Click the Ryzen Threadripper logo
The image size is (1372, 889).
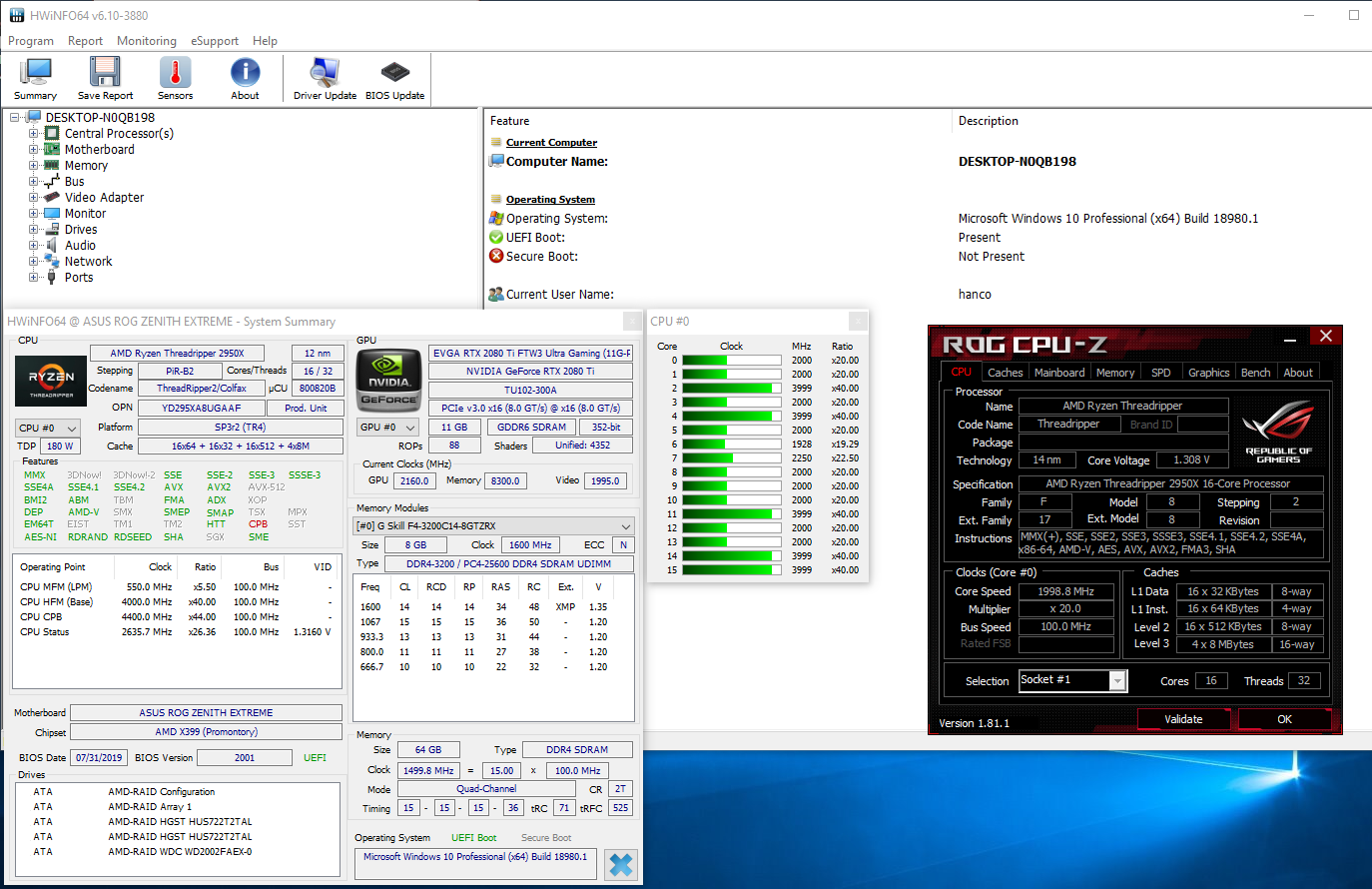(51, 382)
